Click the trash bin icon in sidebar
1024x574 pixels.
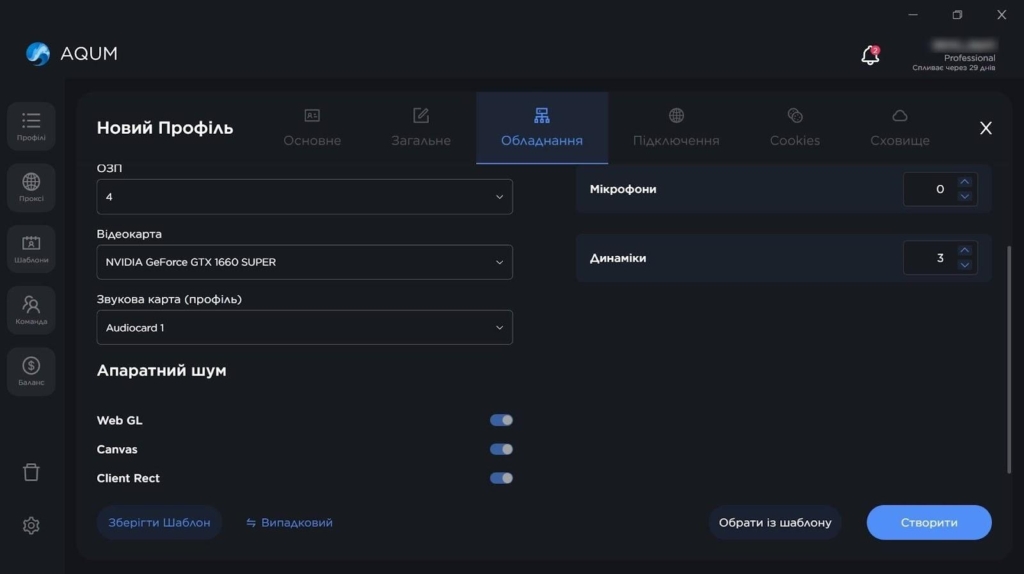tap(31, 472)
